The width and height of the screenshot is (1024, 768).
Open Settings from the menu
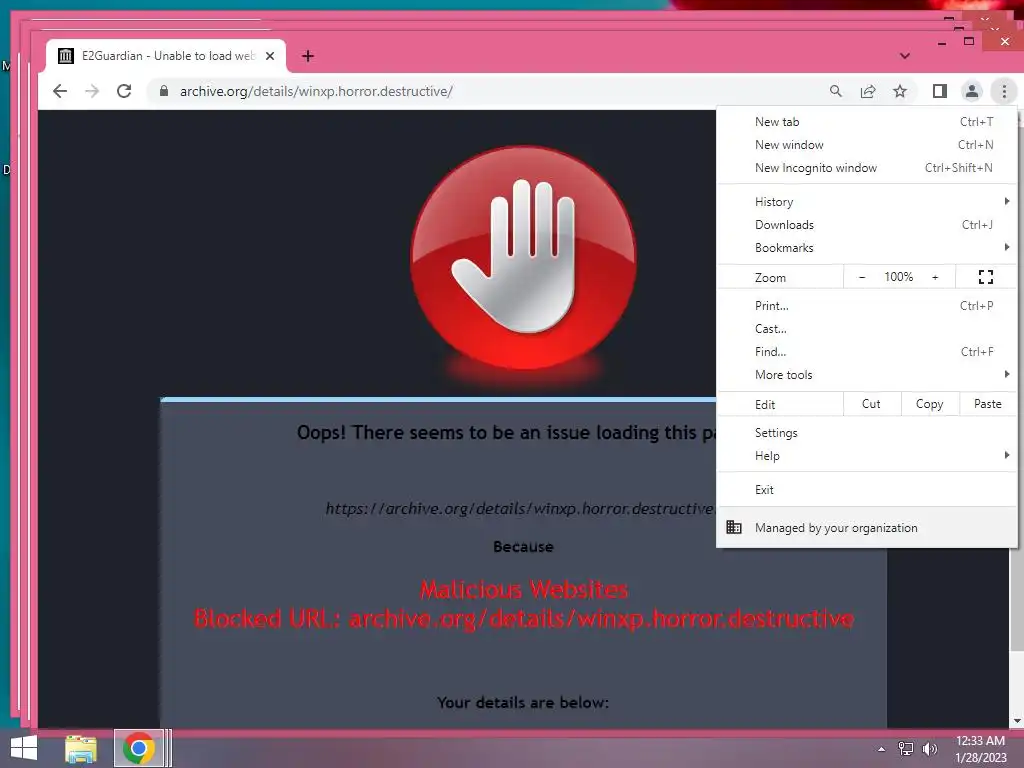(867, 433)
